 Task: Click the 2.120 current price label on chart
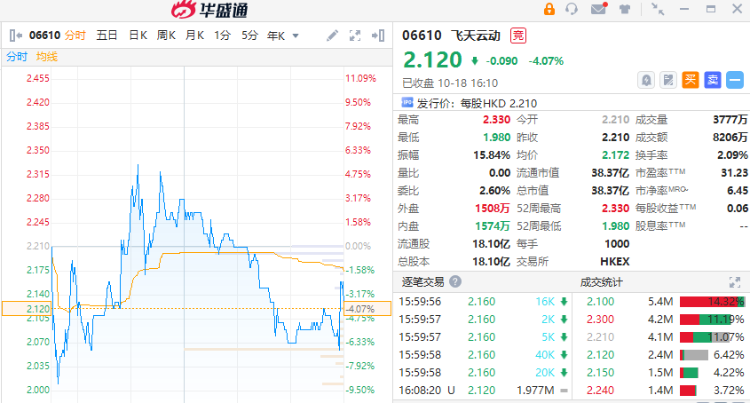coord(26,309)
